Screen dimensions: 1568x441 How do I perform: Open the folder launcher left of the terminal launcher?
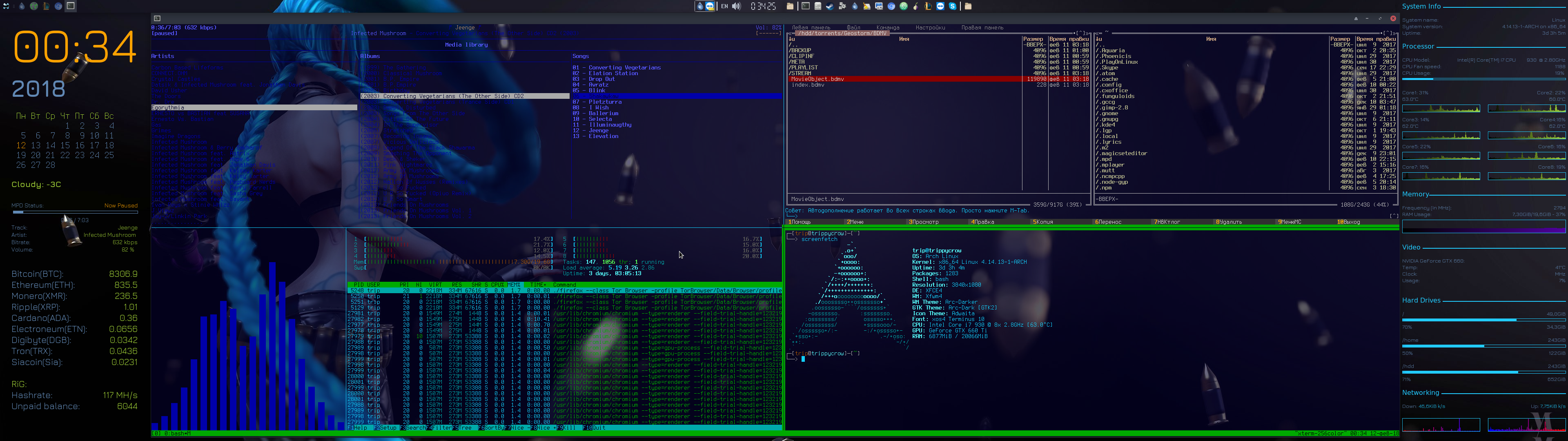click(790, 6)
